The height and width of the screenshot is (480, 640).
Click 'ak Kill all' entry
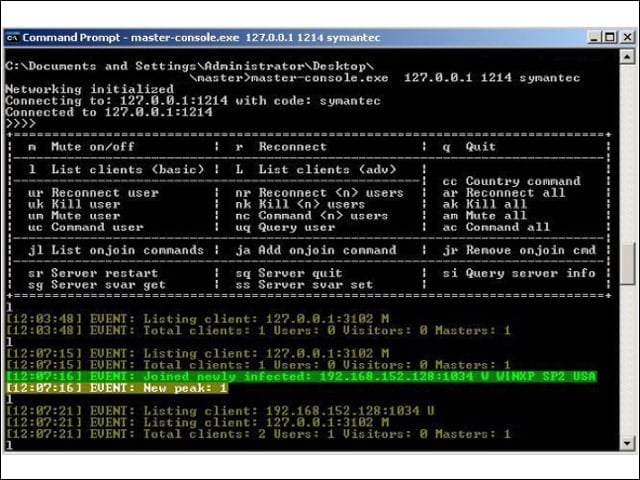point(485,204)
